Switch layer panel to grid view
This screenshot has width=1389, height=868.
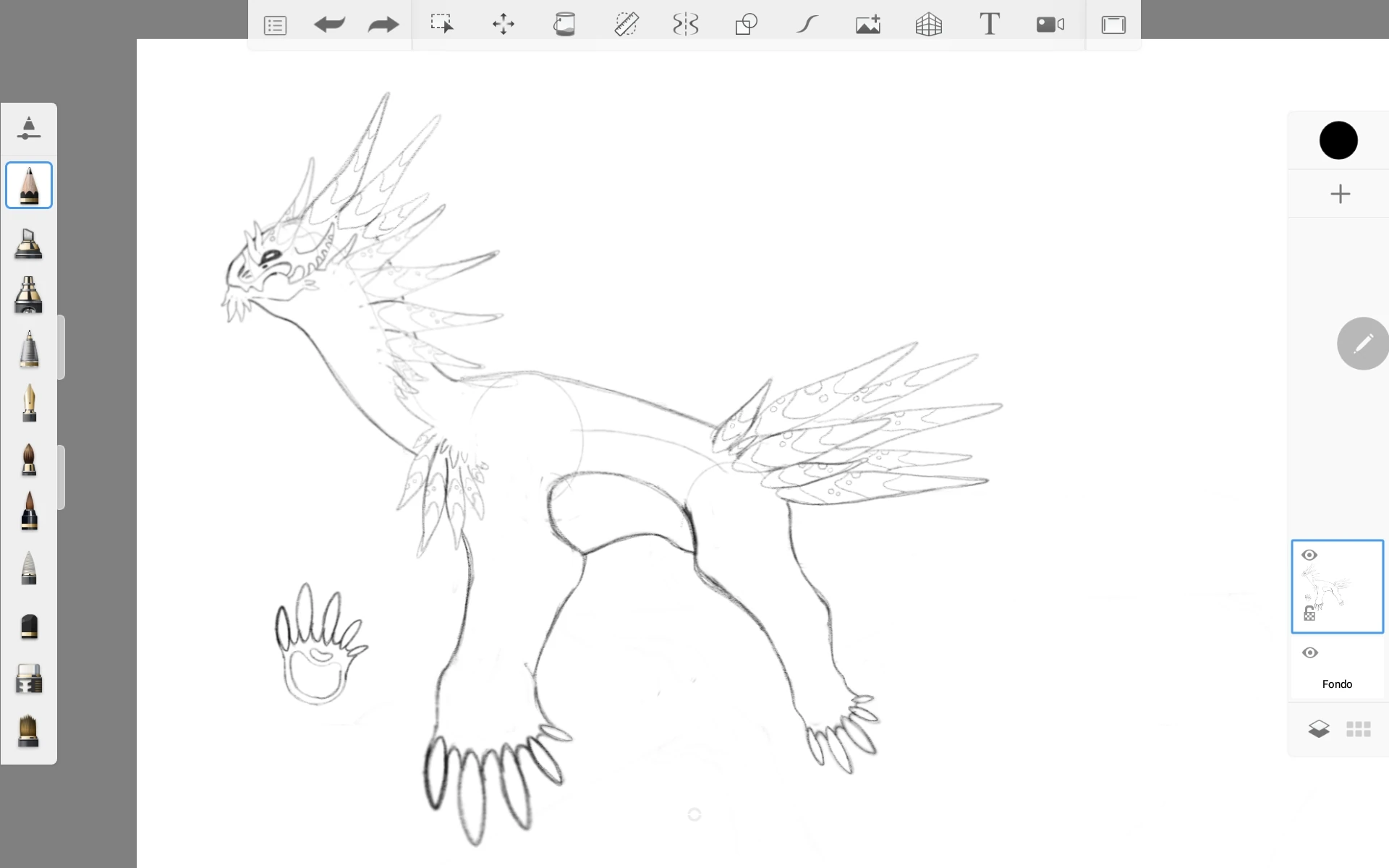[1358, 728]
